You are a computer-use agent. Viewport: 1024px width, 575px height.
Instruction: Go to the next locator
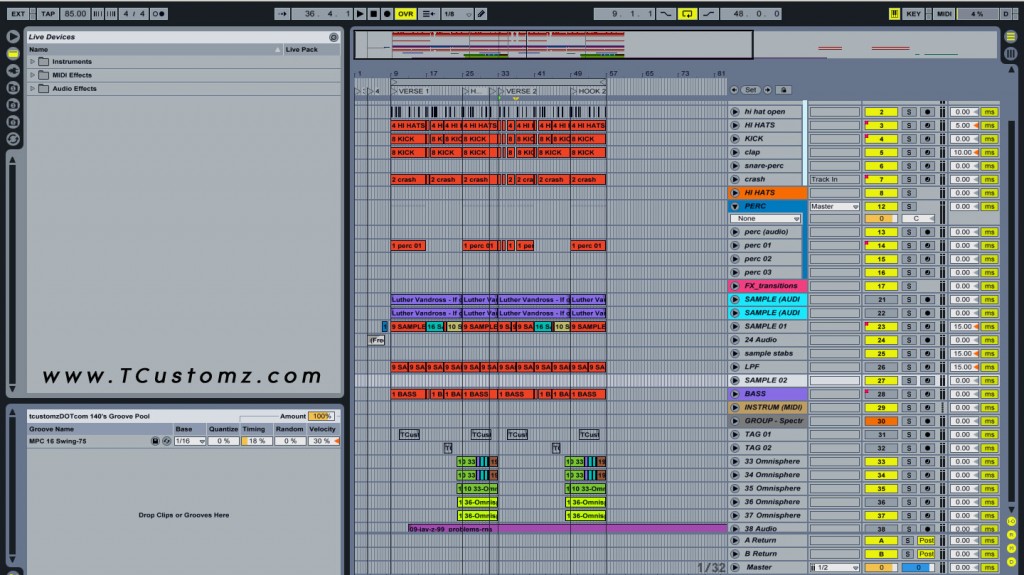[768, 90]
